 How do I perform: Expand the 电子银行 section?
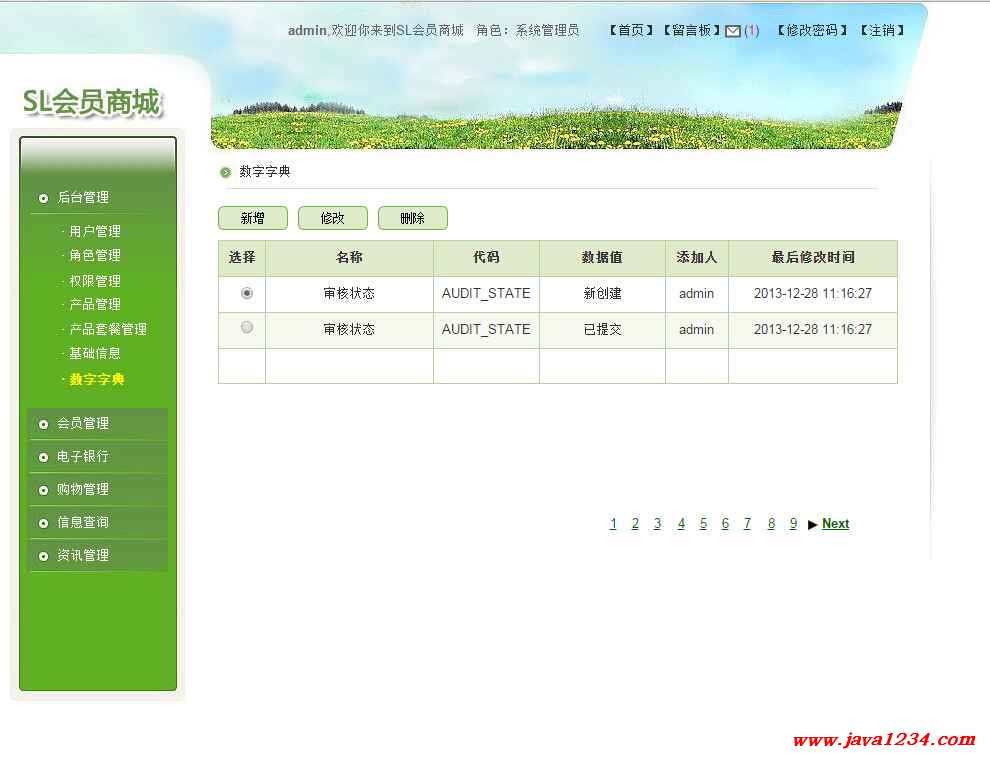click(x=83, y=456)
